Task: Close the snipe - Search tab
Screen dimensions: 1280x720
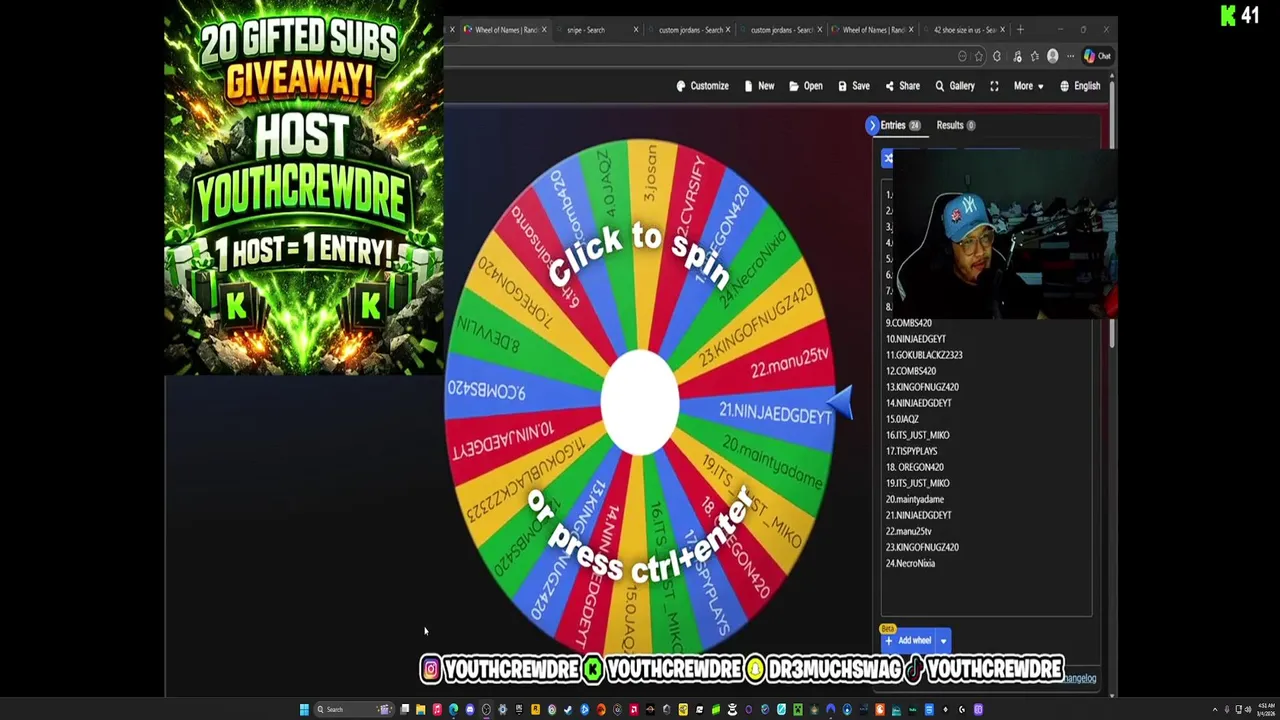Action: coord(635,30)
